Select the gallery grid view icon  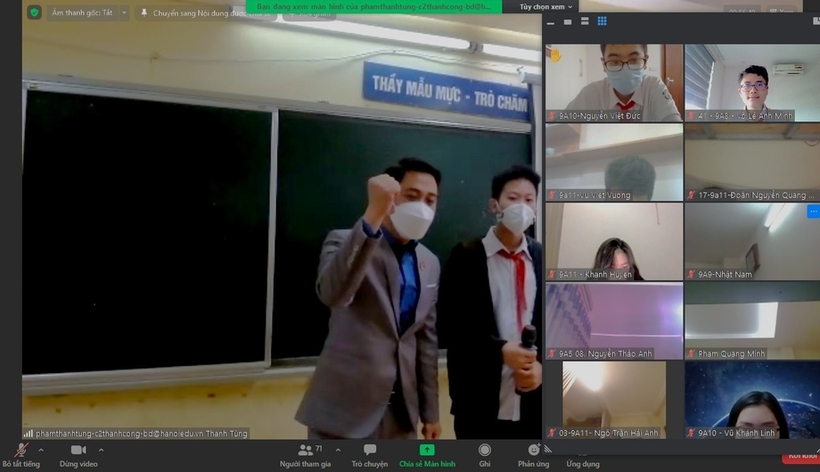[x=602, y=21]
